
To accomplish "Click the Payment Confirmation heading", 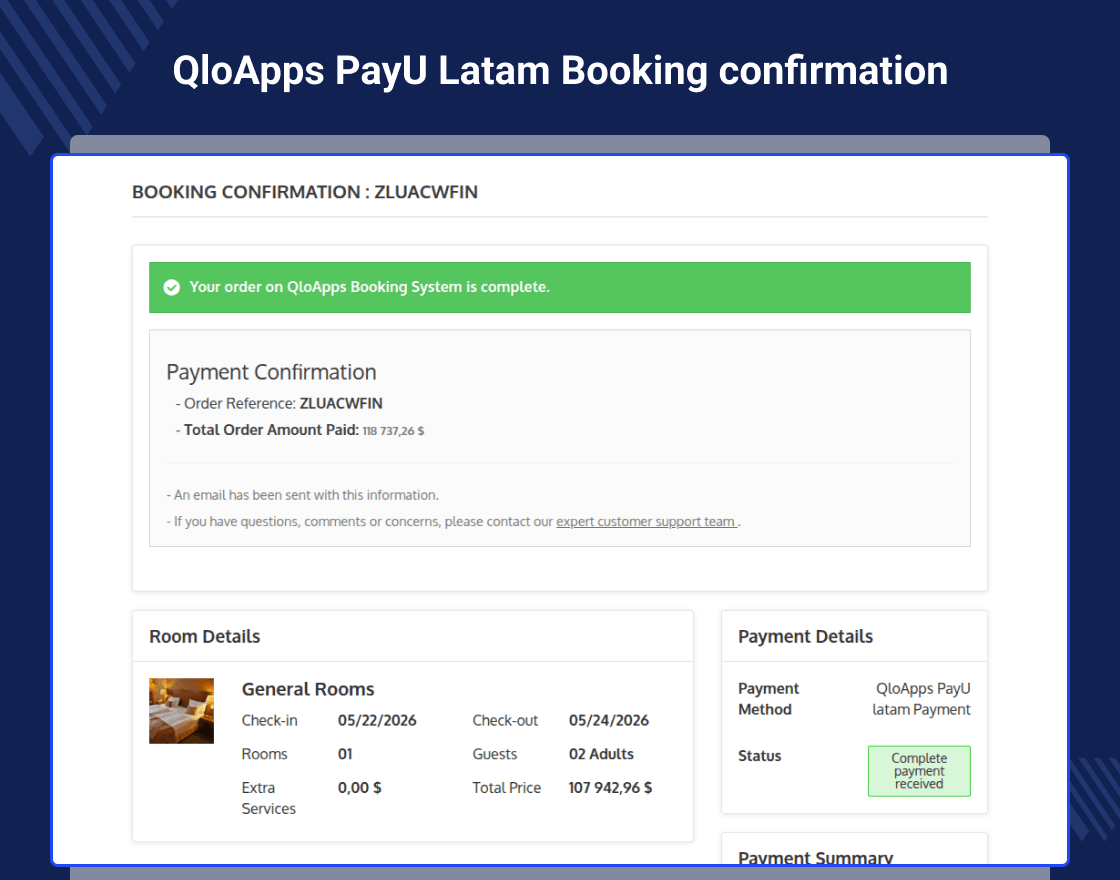I will tap(271, 372).
